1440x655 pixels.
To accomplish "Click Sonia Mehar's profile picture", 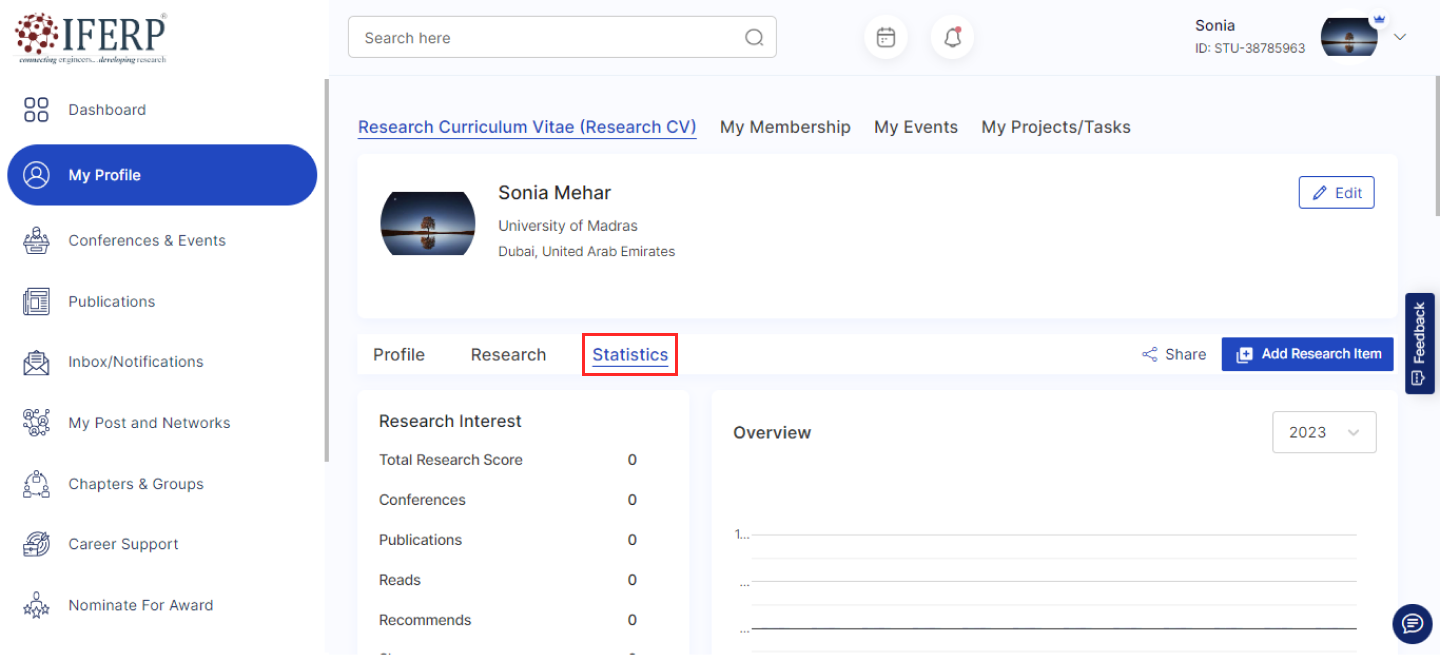I will tap(428, 223).
